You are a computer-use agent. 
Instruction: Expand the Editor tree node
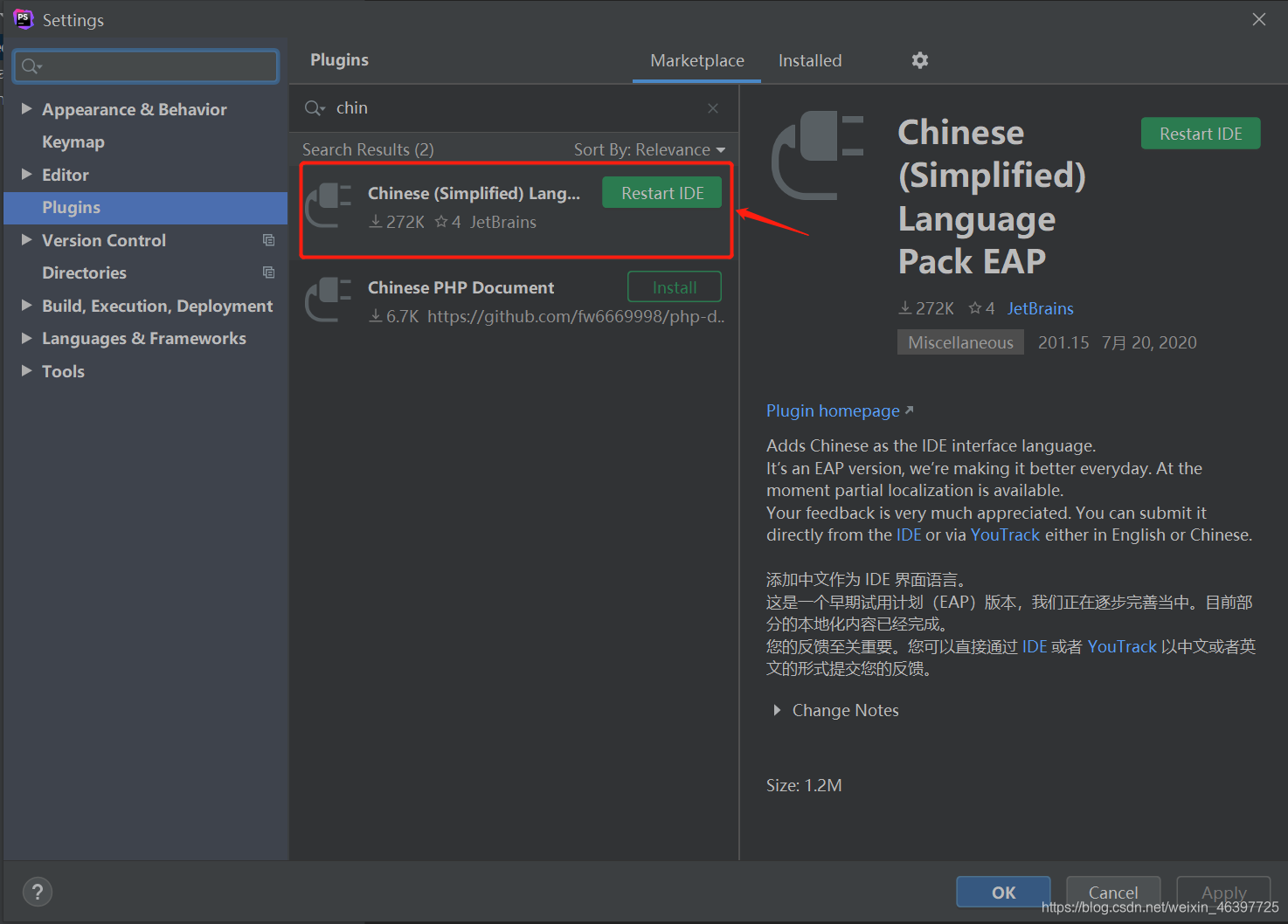tap(26, 174)
